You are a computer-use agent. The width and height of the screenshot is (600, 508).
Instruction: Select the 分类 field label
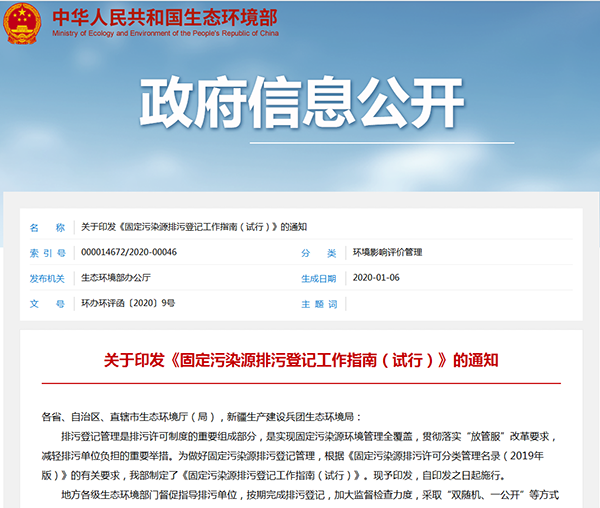tap(320, 252)
